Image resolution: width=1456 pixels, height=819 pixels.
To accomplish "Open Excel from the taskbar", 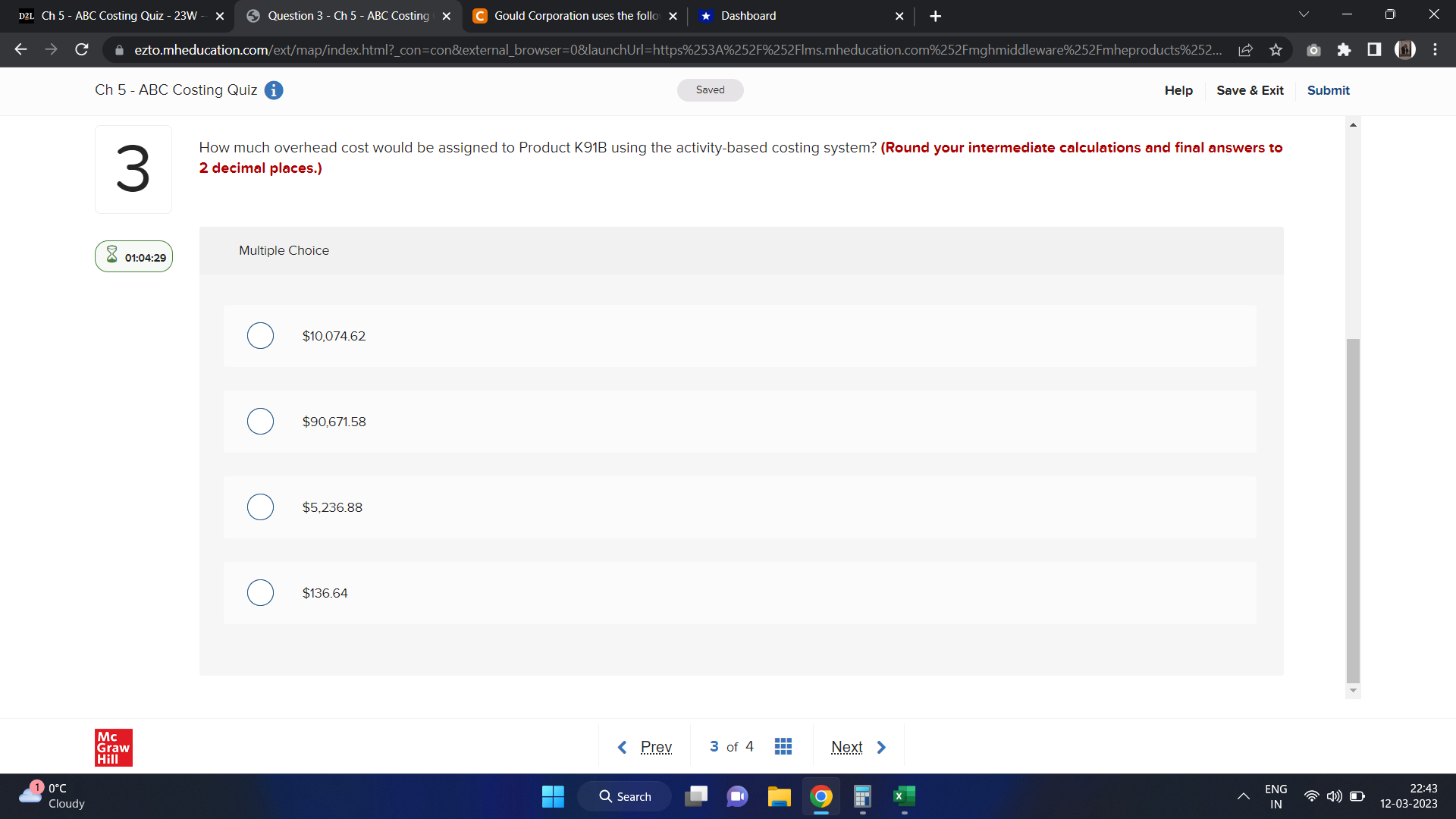I will click(902, 796).
